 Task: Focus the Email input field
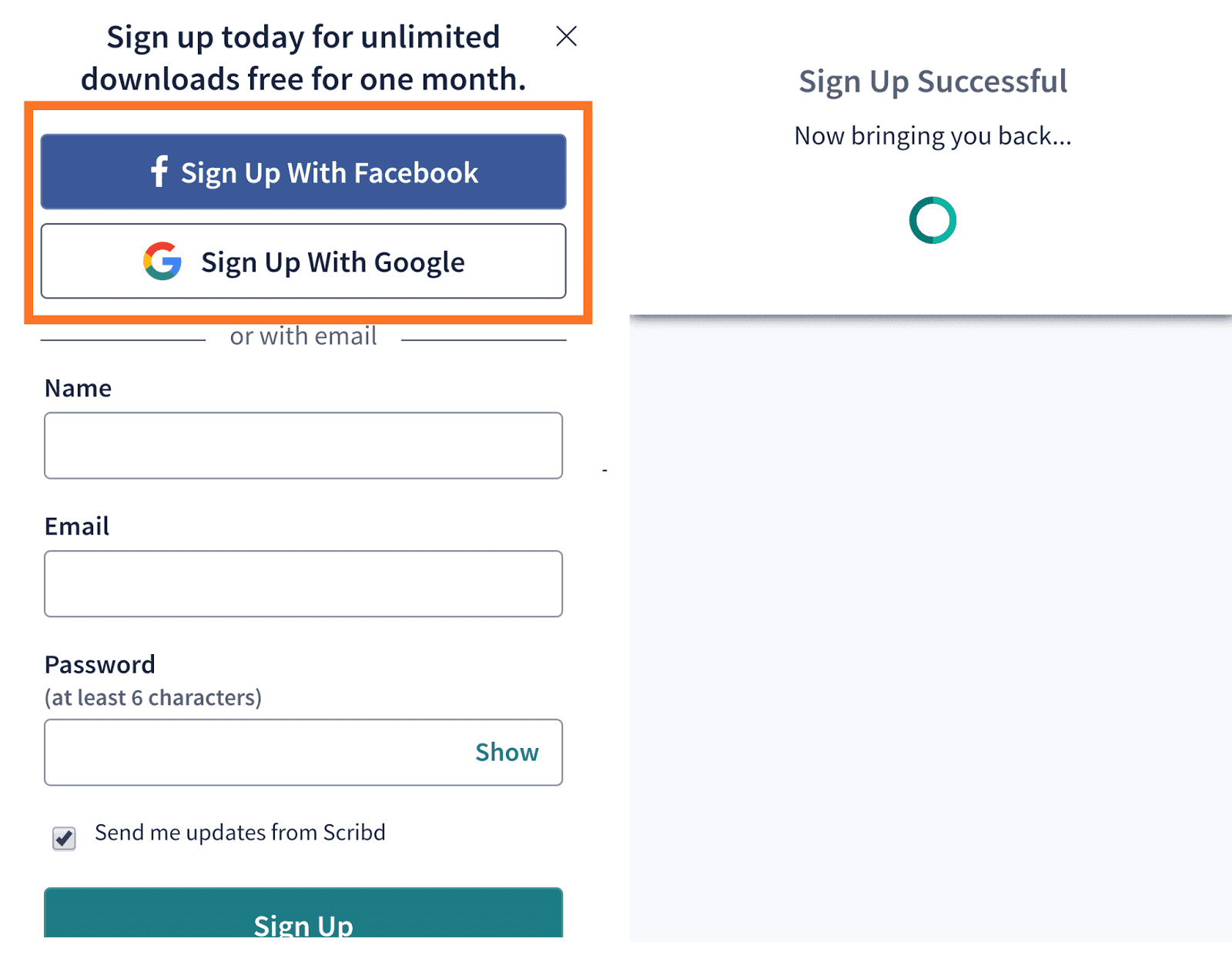tap(303, 583)
